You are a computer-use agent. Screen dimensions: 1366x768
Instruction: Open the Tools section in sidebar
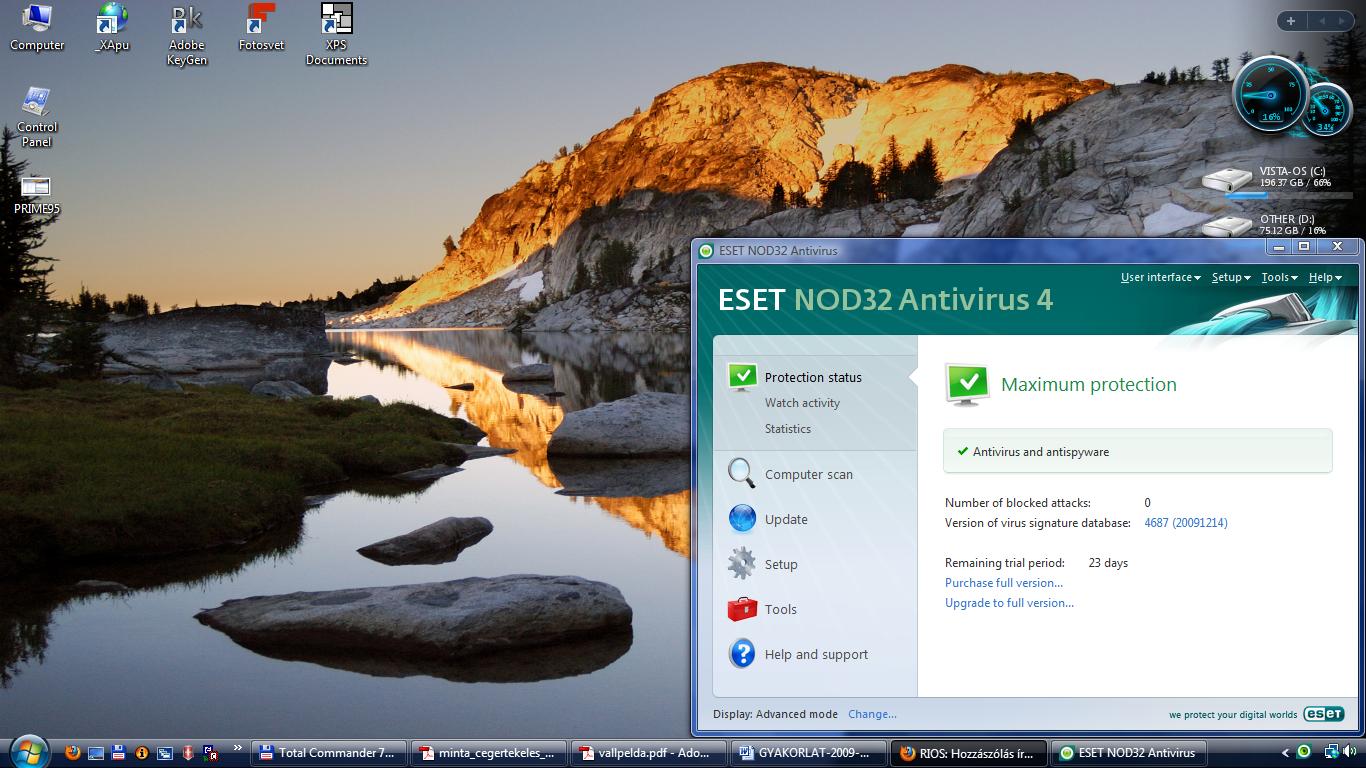[x=781, y=609]
